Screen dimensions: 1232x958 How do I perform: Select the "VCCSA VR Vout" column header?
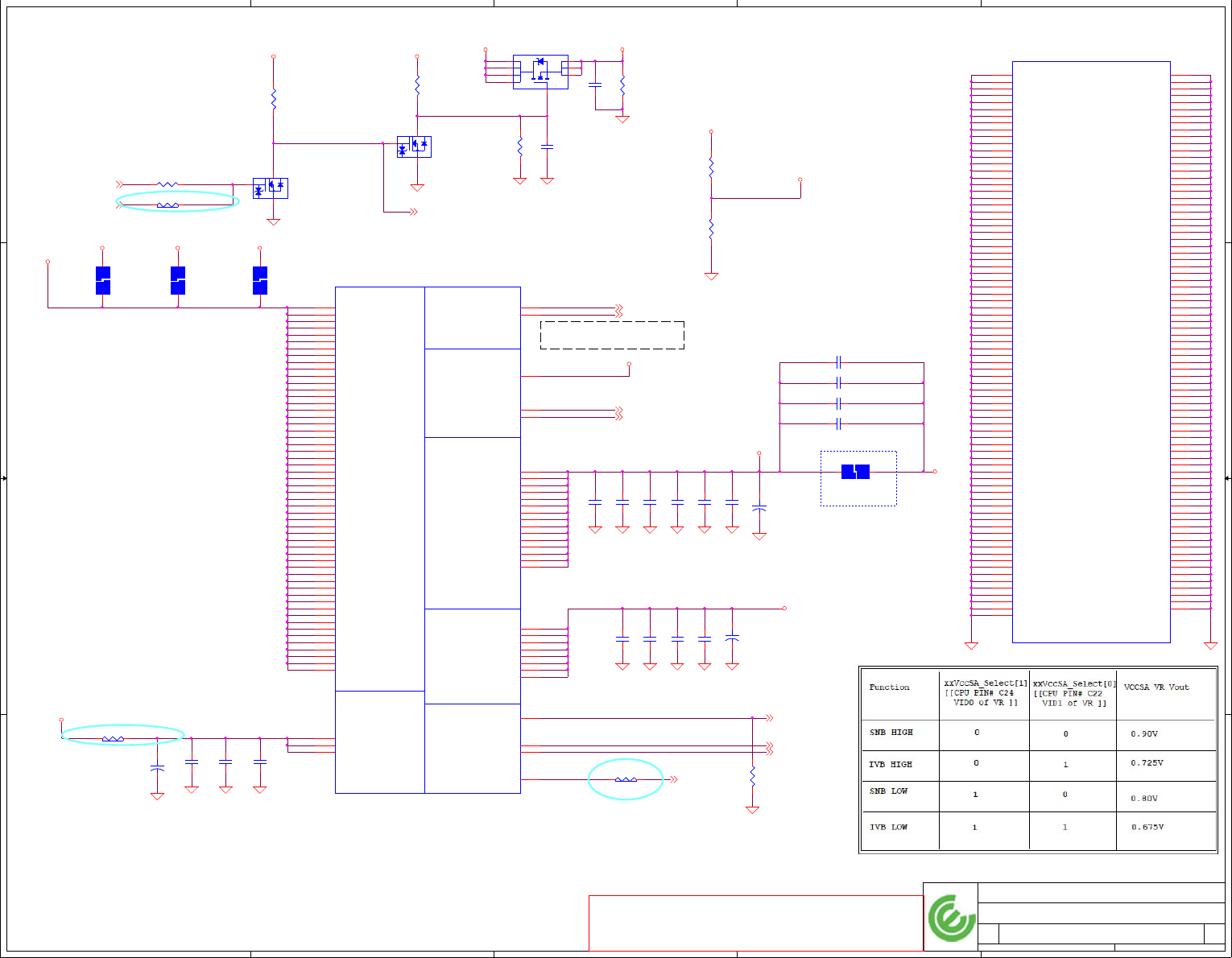click(1156, 688)
